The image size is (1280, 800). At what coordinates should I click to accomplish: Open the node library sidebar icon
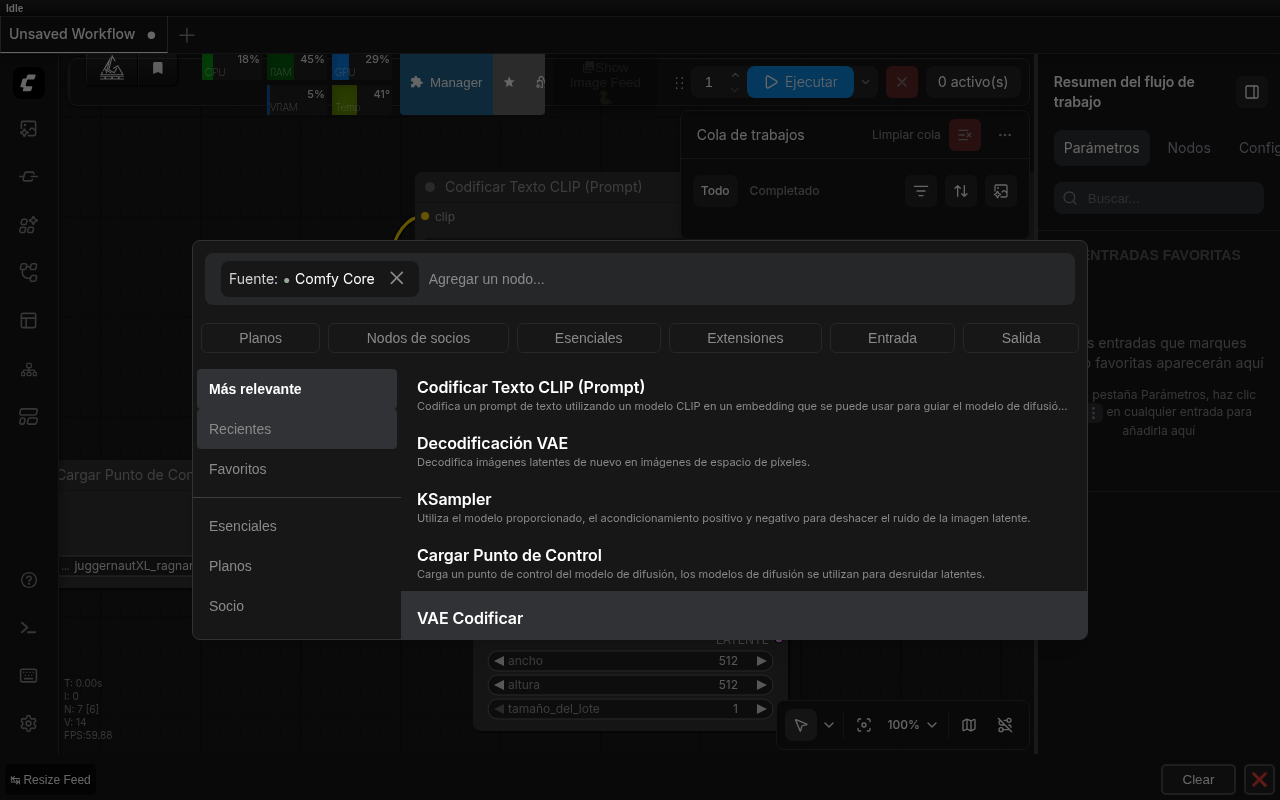[29, 176]
